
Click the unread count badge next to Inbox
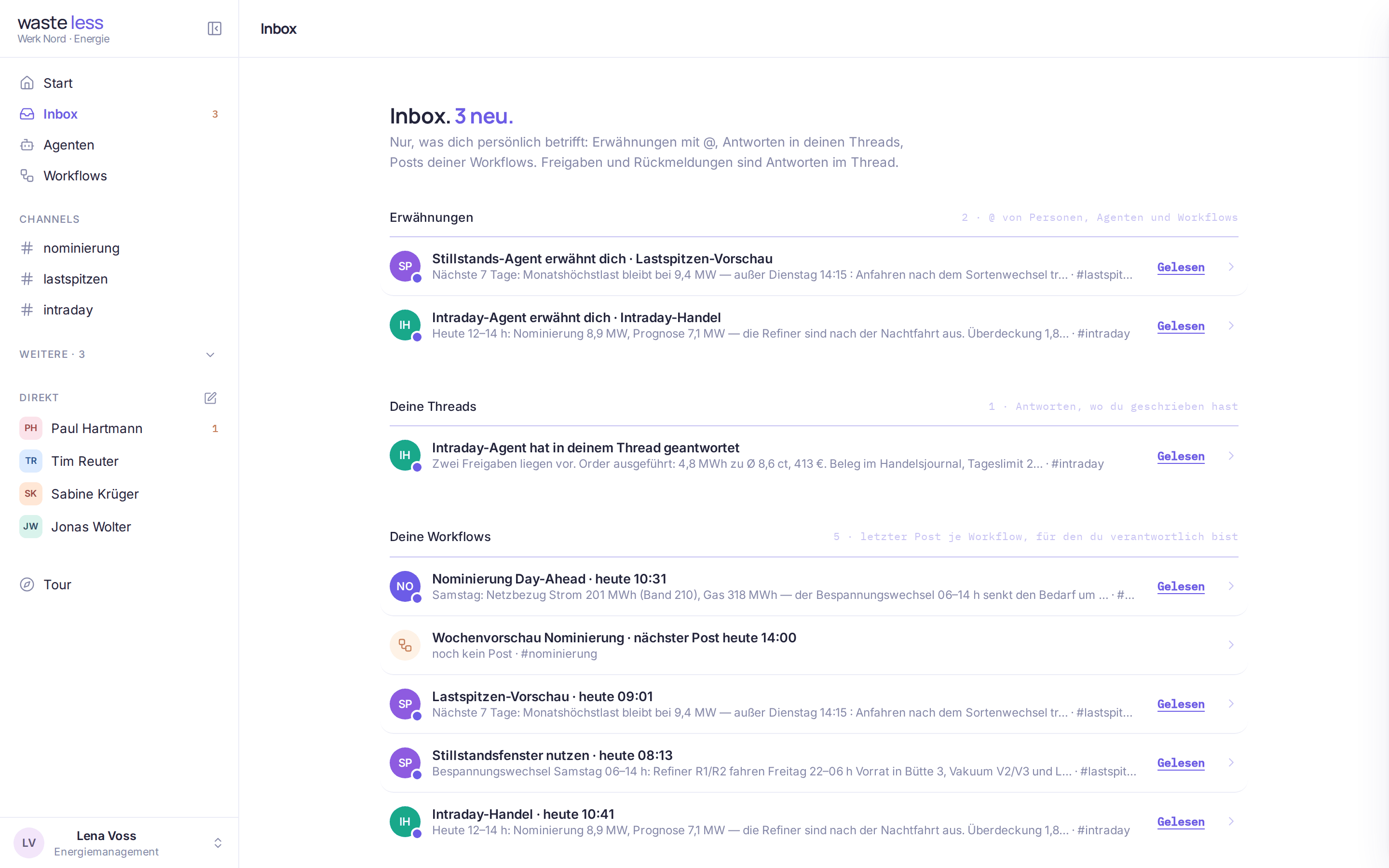click(215, 114)
